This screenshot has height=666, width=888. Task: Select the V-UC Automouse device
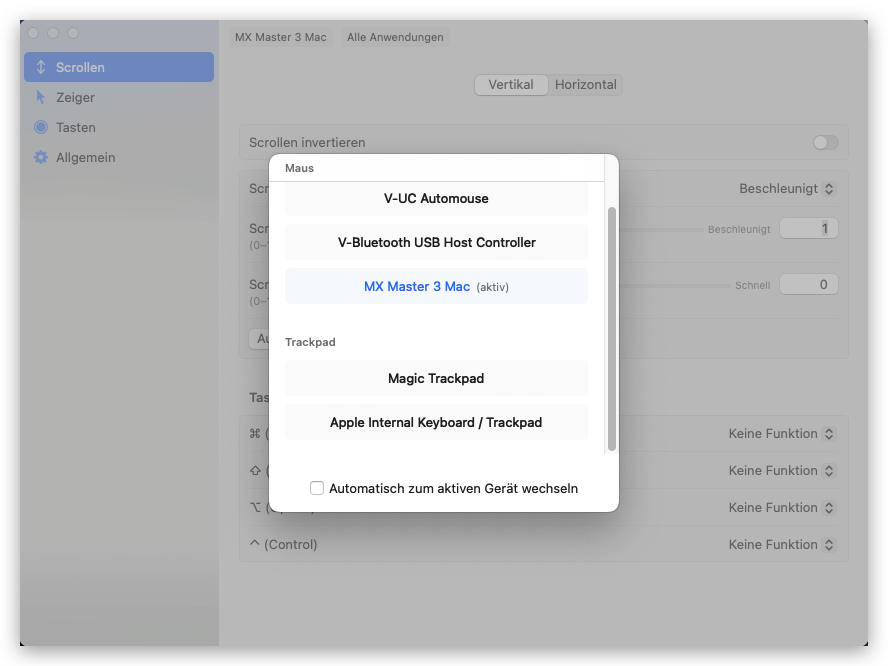click(x=436, y=198)
